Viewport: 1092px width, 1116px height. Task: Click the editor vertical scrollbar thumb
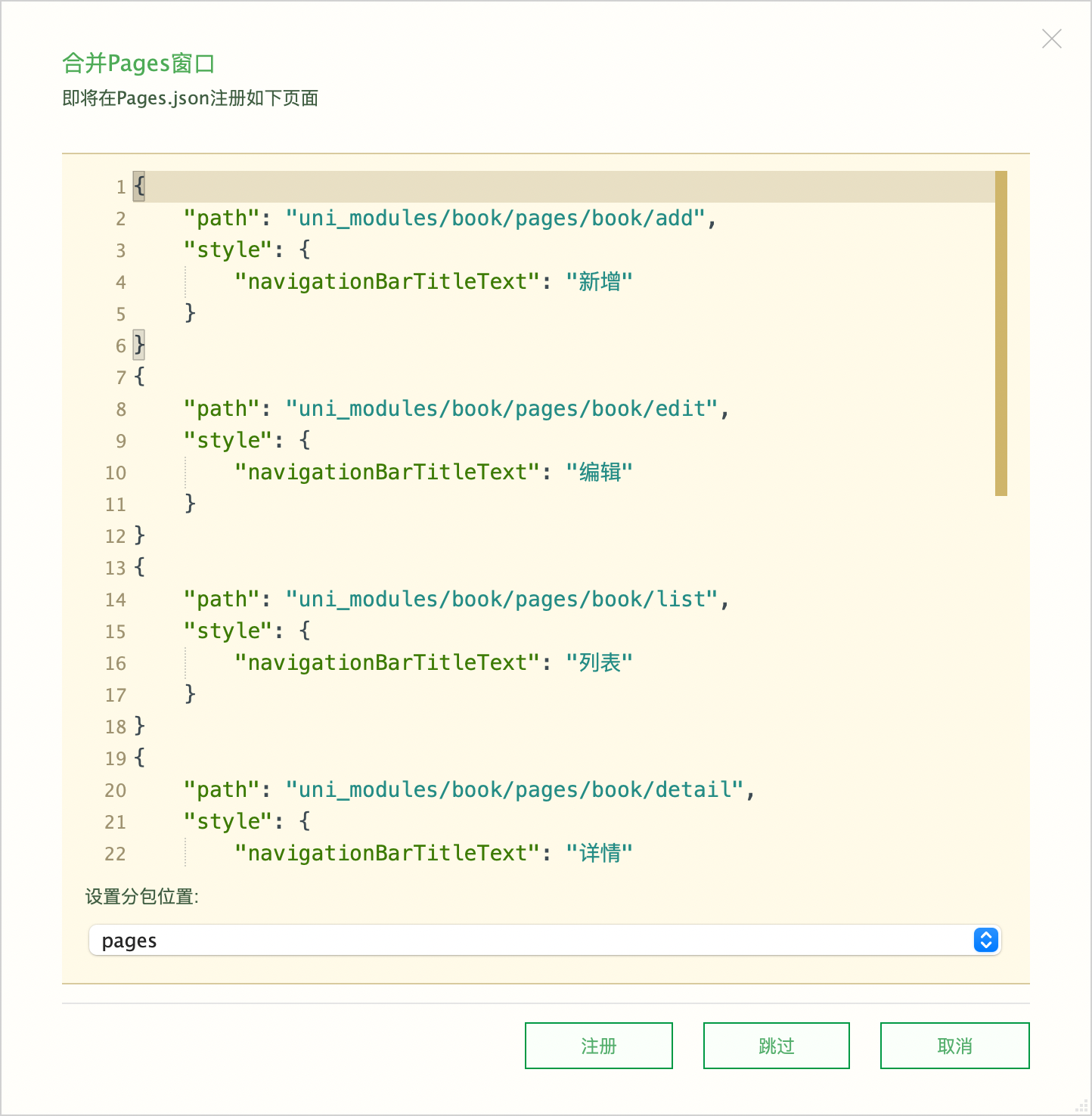coord(1000,333)
